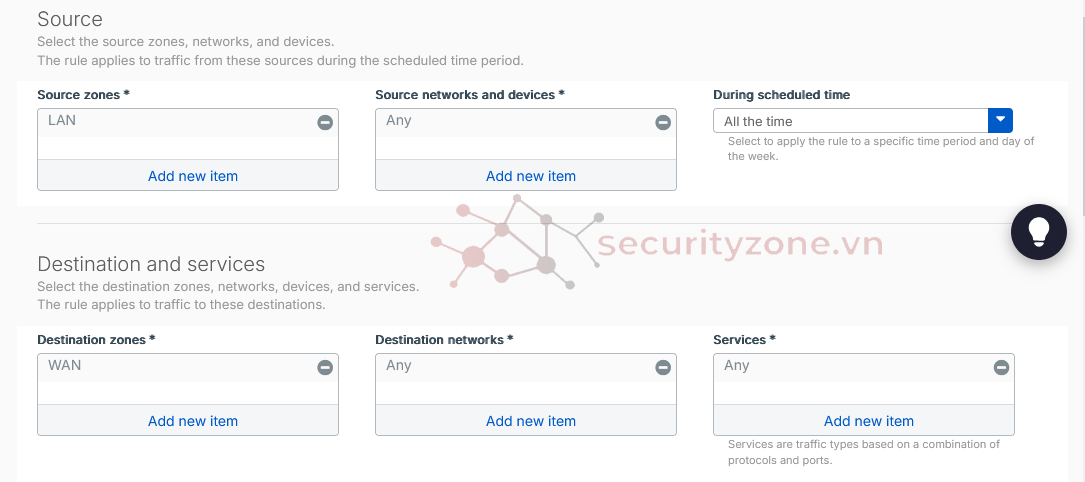This screenshot has width=1085, height=482.
Task: Select Any entry in Source networks and devices
Action: coord(399,121)
